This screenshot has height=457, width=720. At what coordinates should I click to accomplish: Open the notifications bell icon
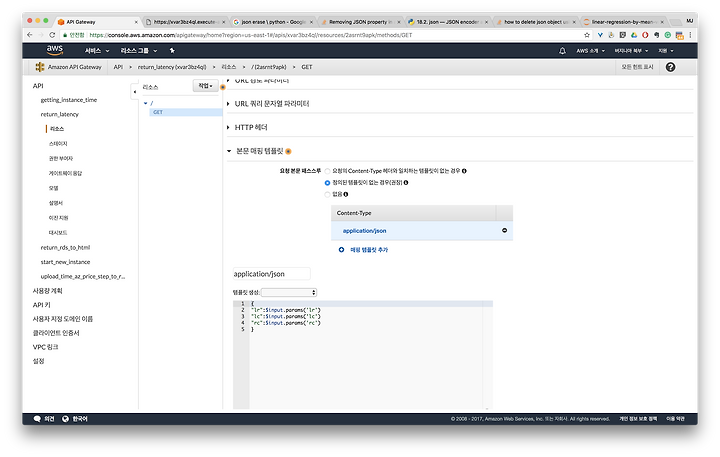point(562,51)
